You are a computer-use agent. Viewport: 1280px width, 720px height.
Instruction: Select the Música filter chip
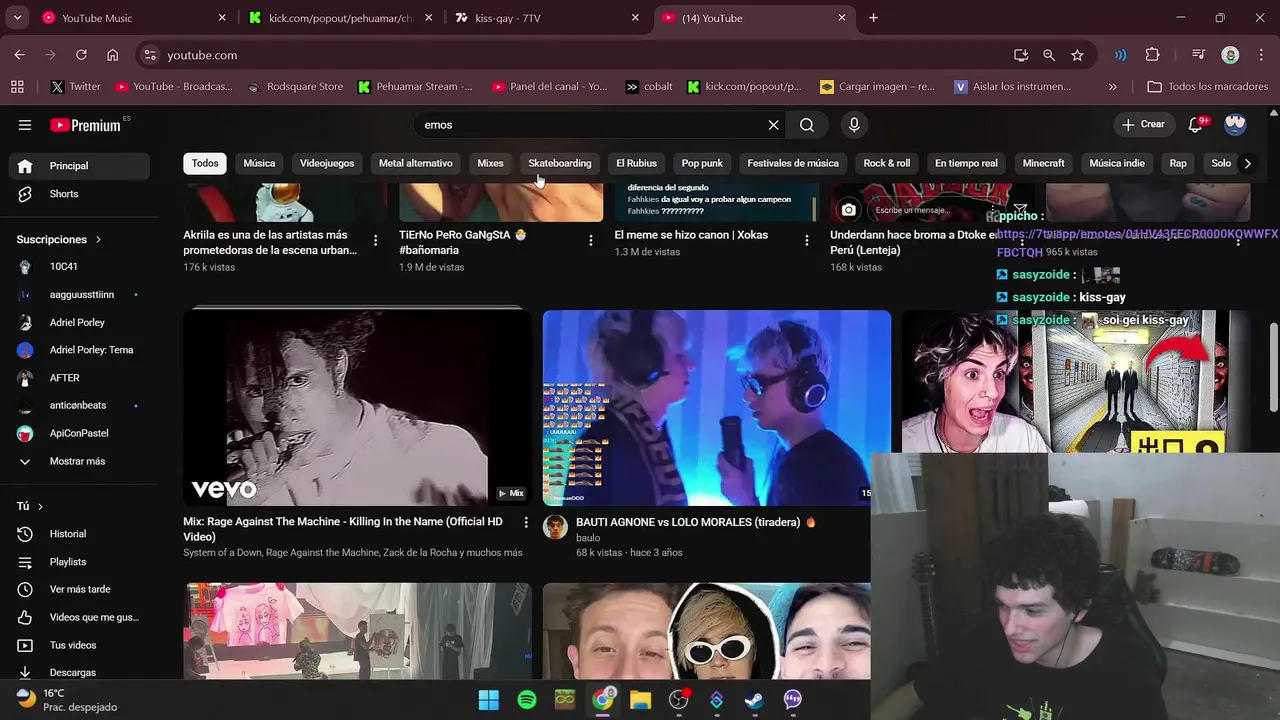pyautogui.click(x=259, y=163)
